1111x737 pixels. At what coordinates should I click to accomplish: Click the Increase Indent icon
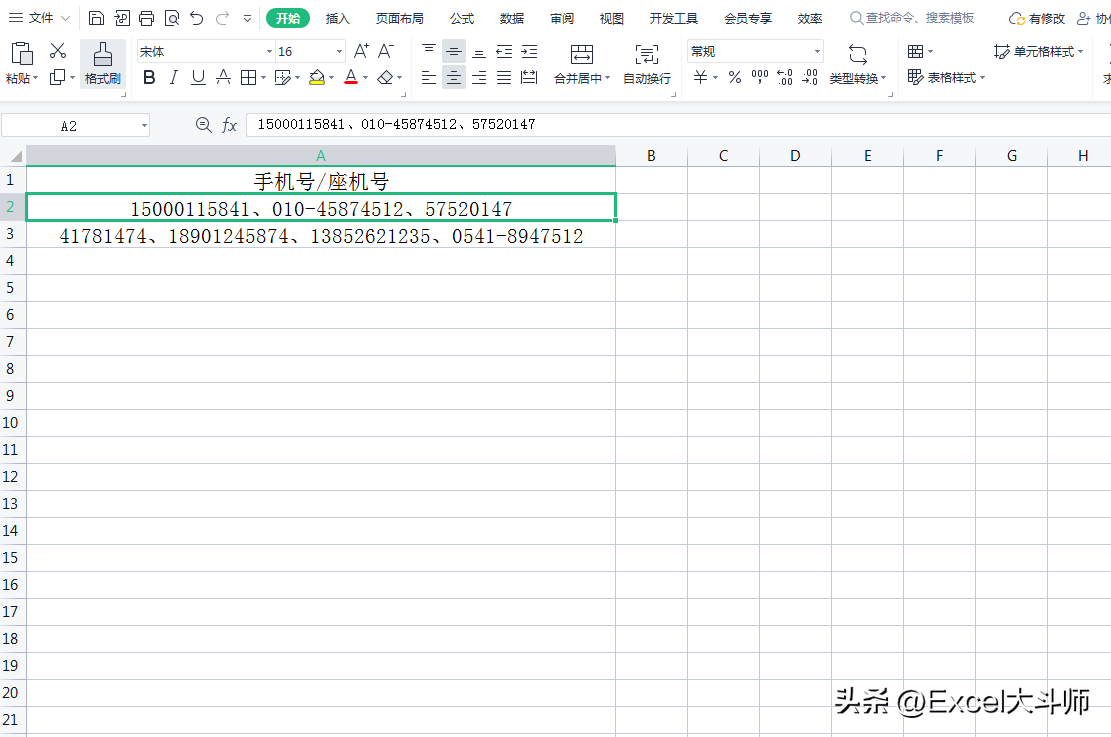click(529, 51)
